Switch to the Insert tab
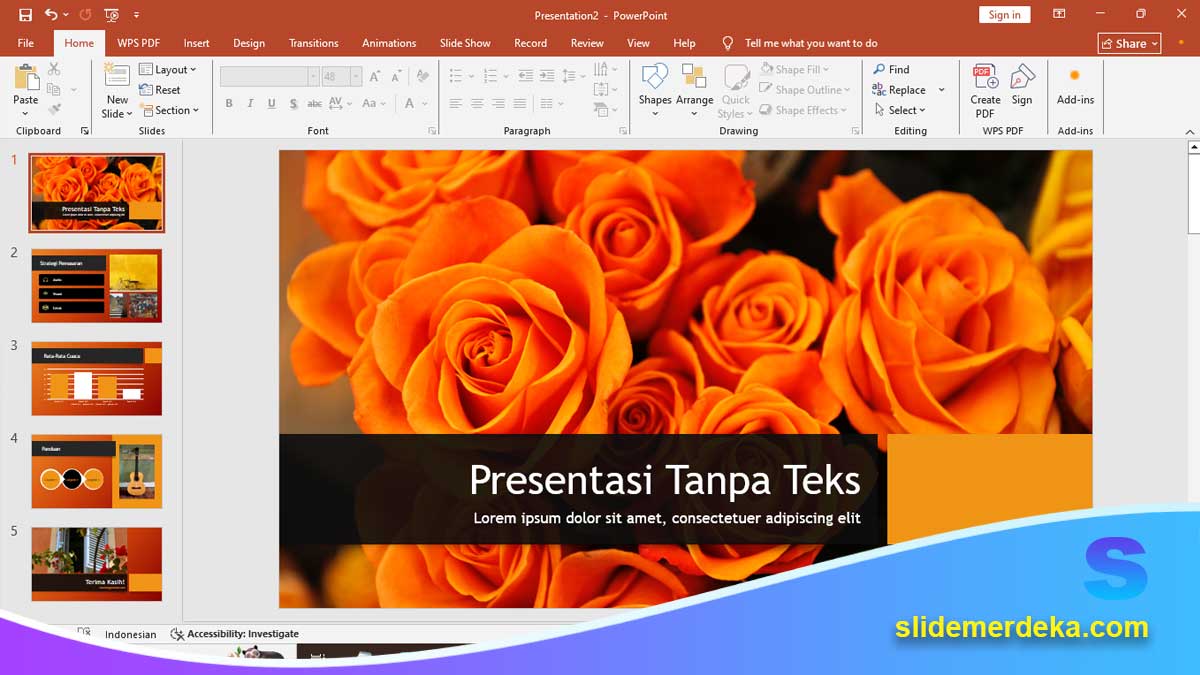 pos(196,43)
